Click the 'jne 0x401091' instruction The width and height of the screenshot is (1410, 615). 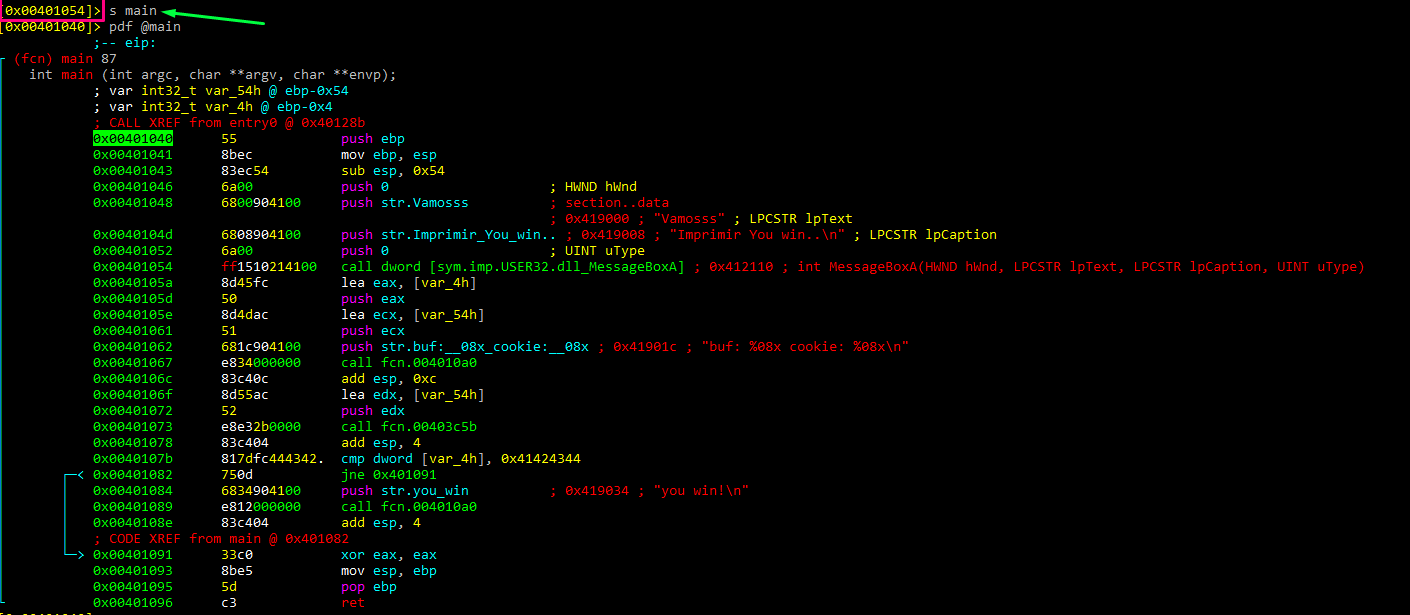[389, 474]
